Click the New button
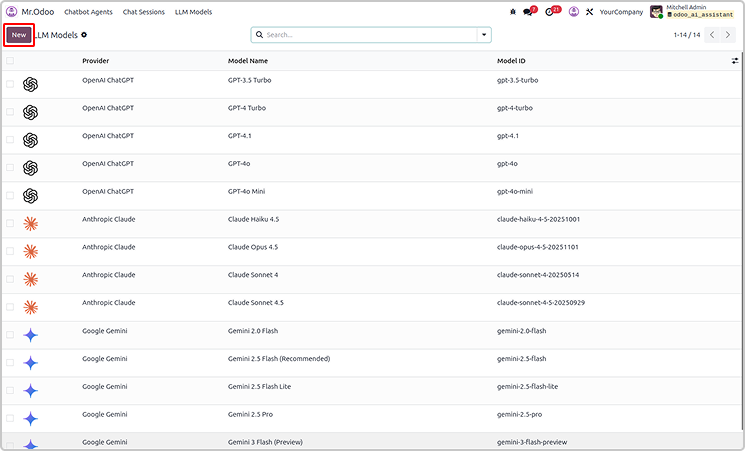The width and height of the screenshot is (745, 451). click(19, 34)
